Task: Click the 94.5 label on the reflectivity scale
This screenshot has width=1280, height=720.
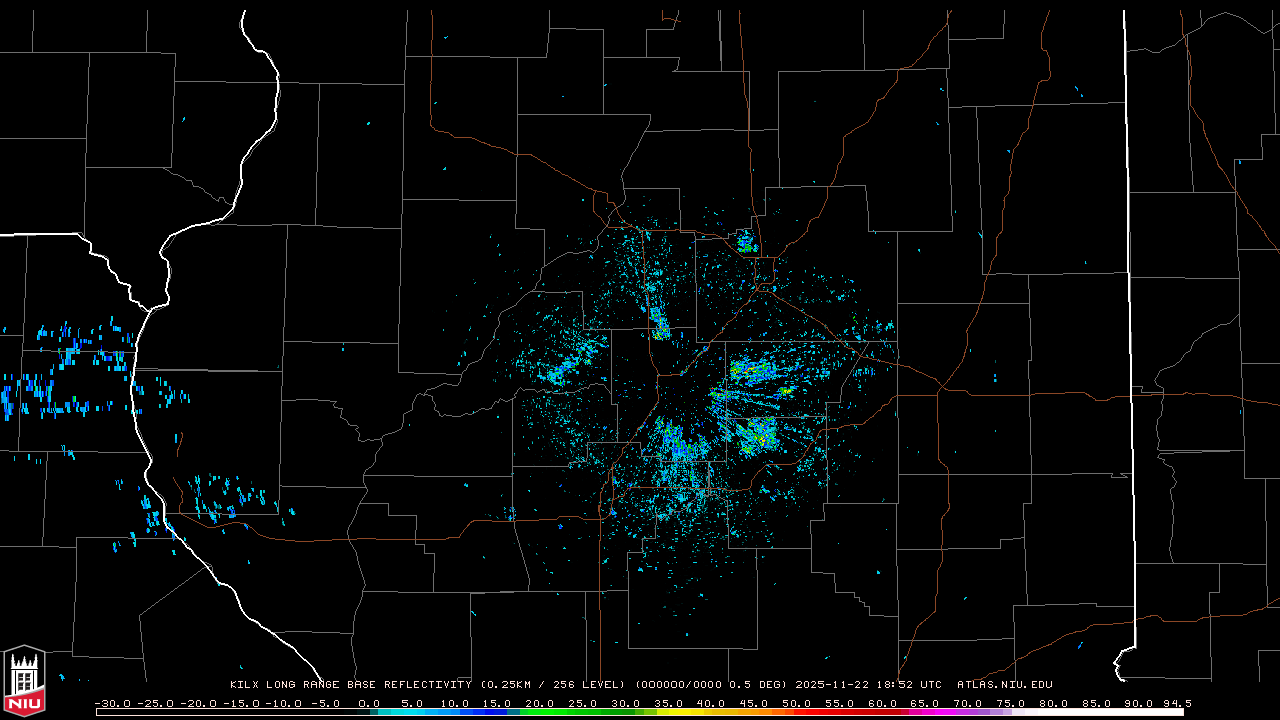Action: click(x=1176, y=703)
